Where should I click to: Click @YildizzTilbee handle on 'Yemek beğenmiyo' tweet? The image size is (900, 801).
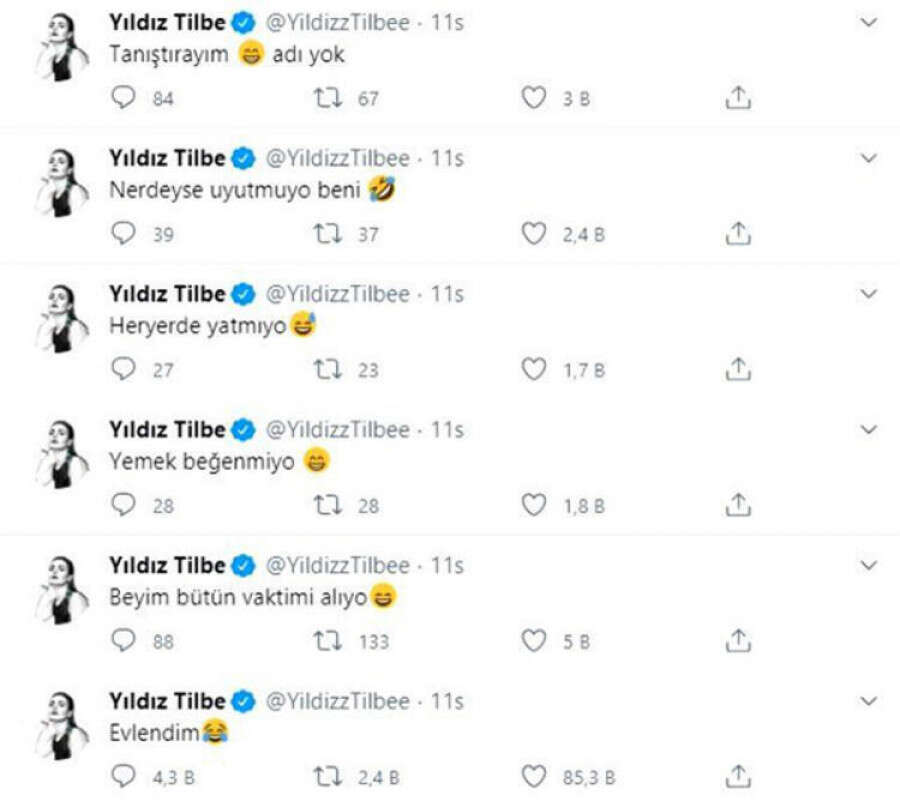[336, 430]
